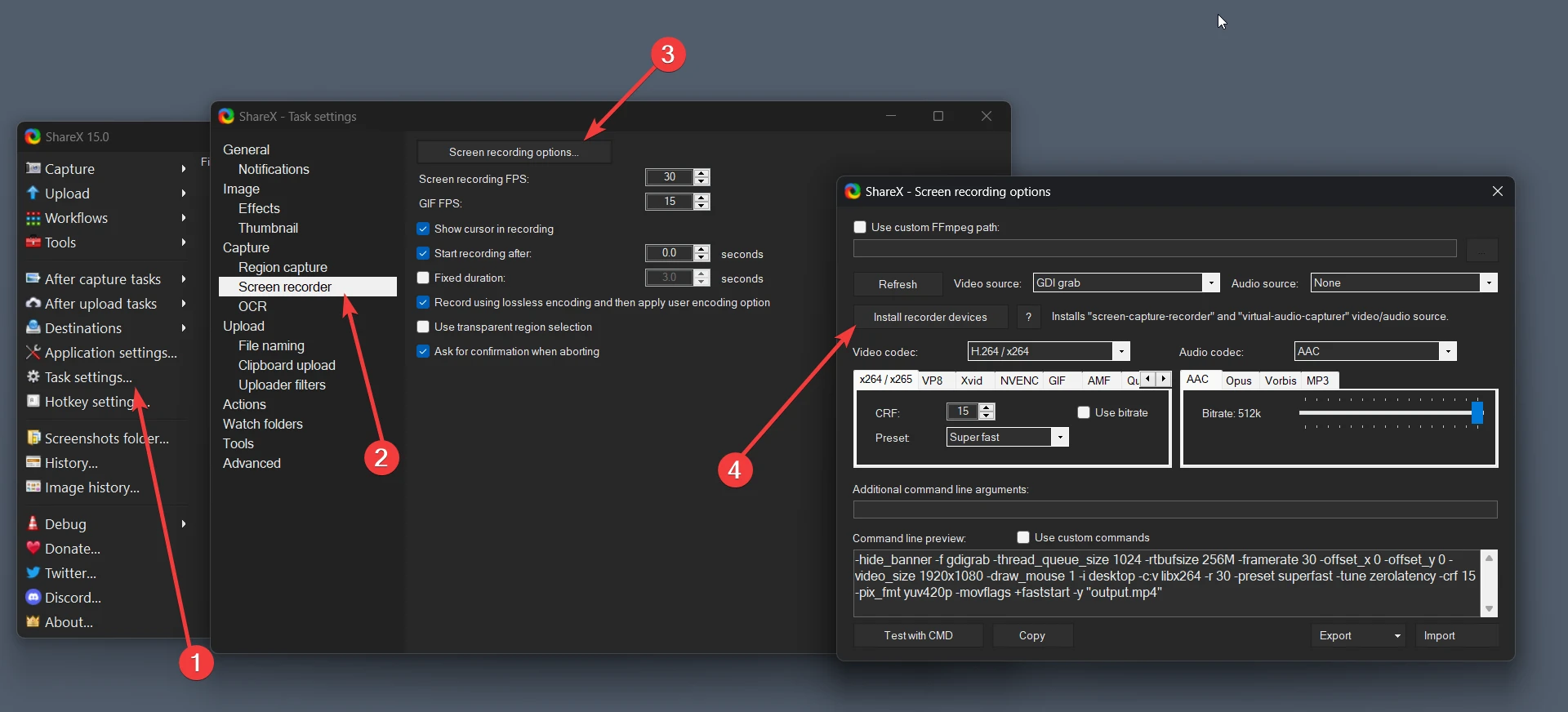Toggle Ask for confirmation when aborting
1568x712 pixels.
[423, 351]
